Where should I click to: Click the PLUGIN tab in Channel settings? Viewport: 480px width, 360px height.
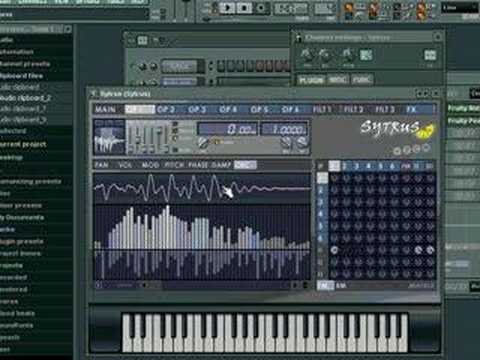tap(311, 80)
